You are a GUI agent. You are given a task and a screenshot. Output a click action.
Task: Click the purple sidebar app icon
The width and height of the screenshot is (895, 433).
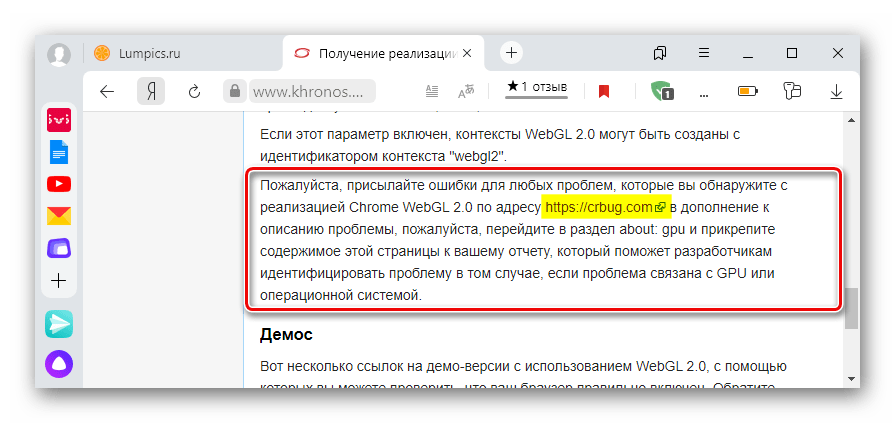58,247
